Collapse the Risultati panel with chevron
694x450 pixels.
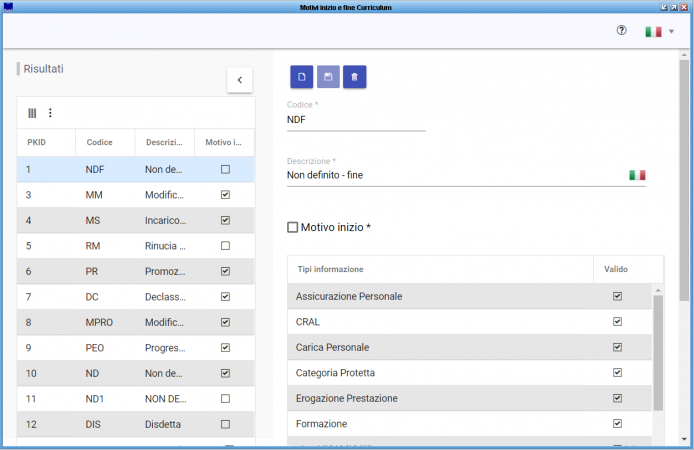239,80
